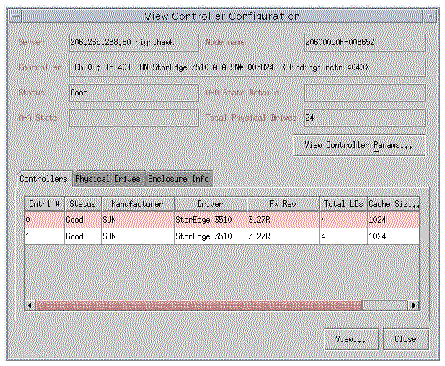Image resolution: width=445 pixels, height=366 pixels.
Task: Click the Server address field
Action: point(134,42)
